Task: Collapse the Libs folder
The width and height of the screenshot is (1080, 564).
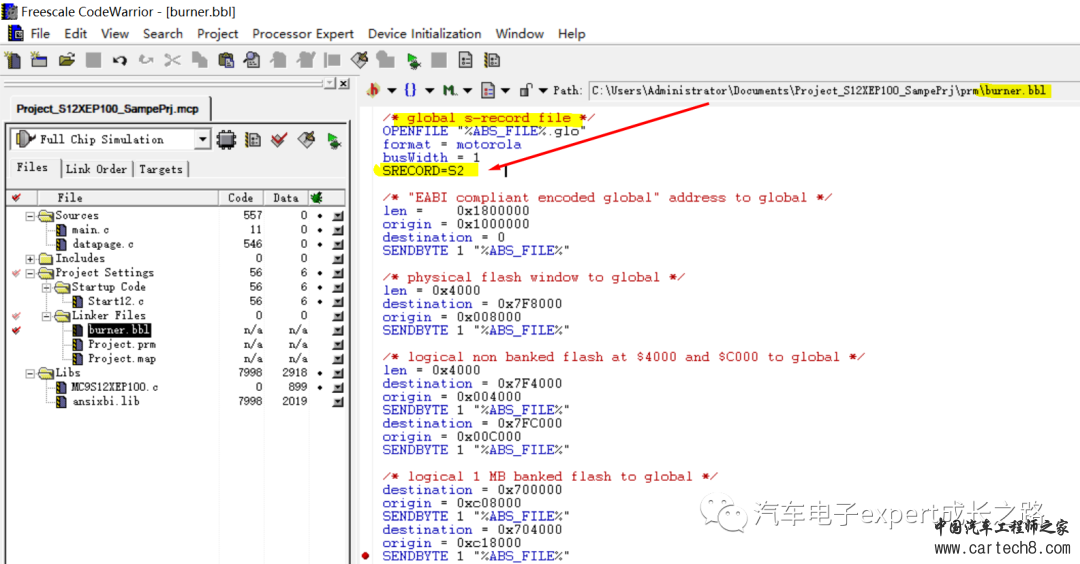Action: [30, 373]
